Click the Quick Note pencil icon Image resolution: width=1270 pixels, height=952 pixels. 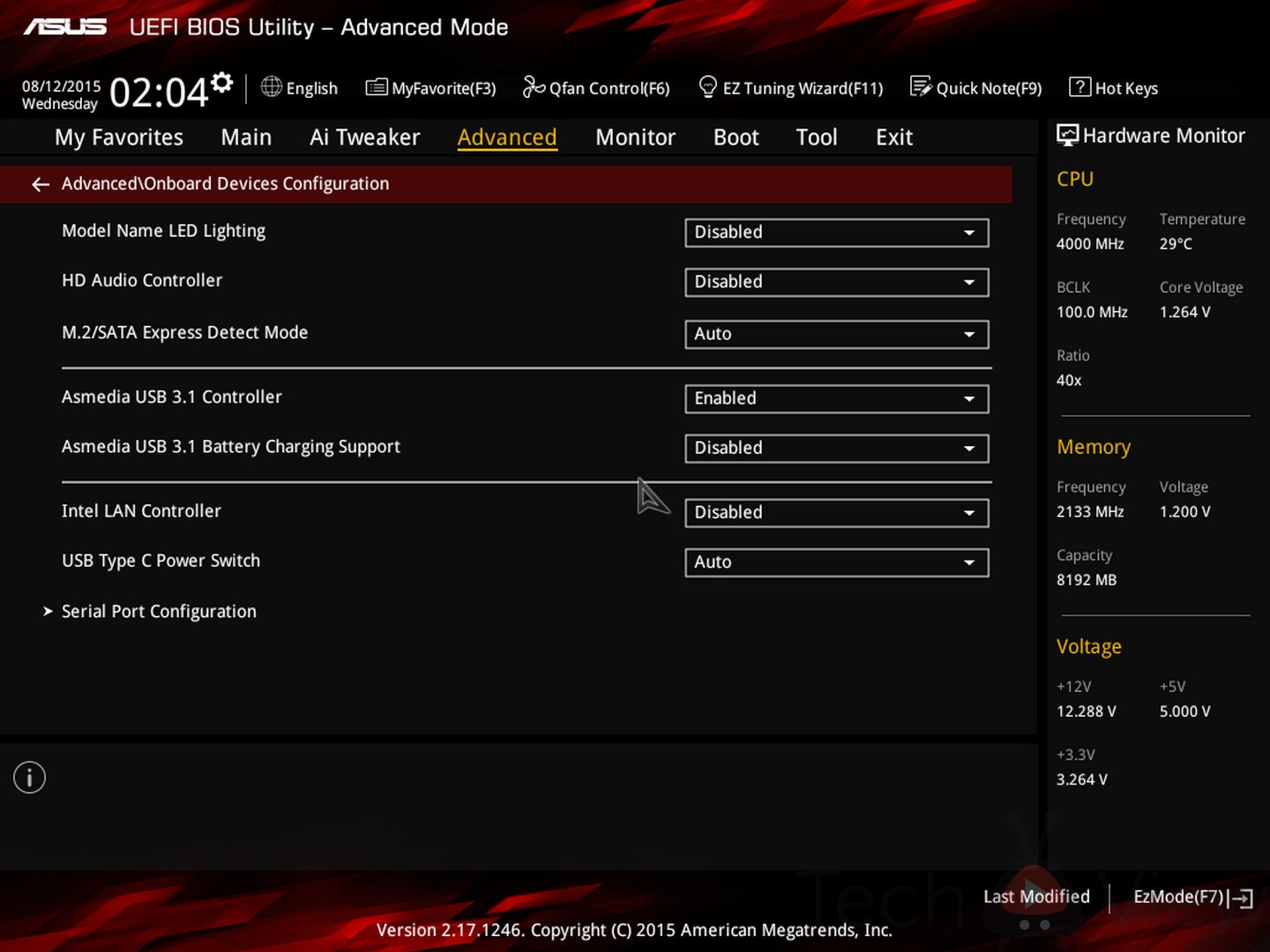(x=921, y=86)
